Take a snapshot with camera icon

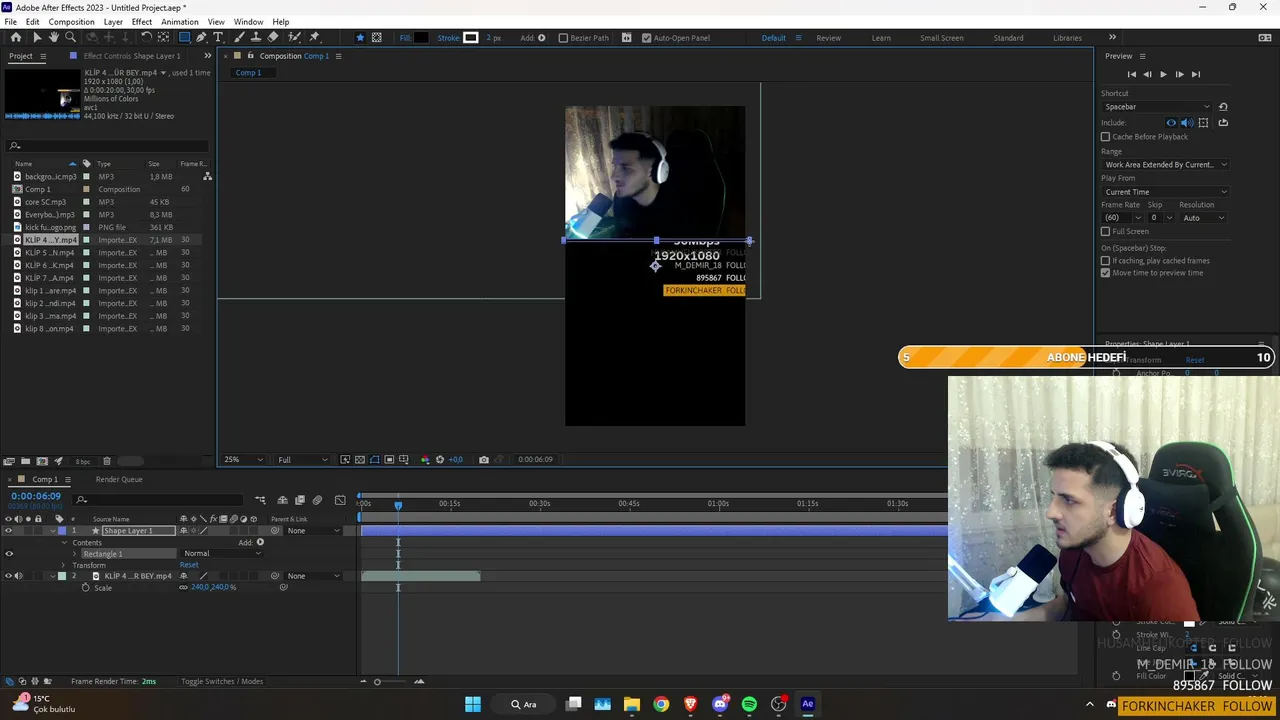pos(484,459)
